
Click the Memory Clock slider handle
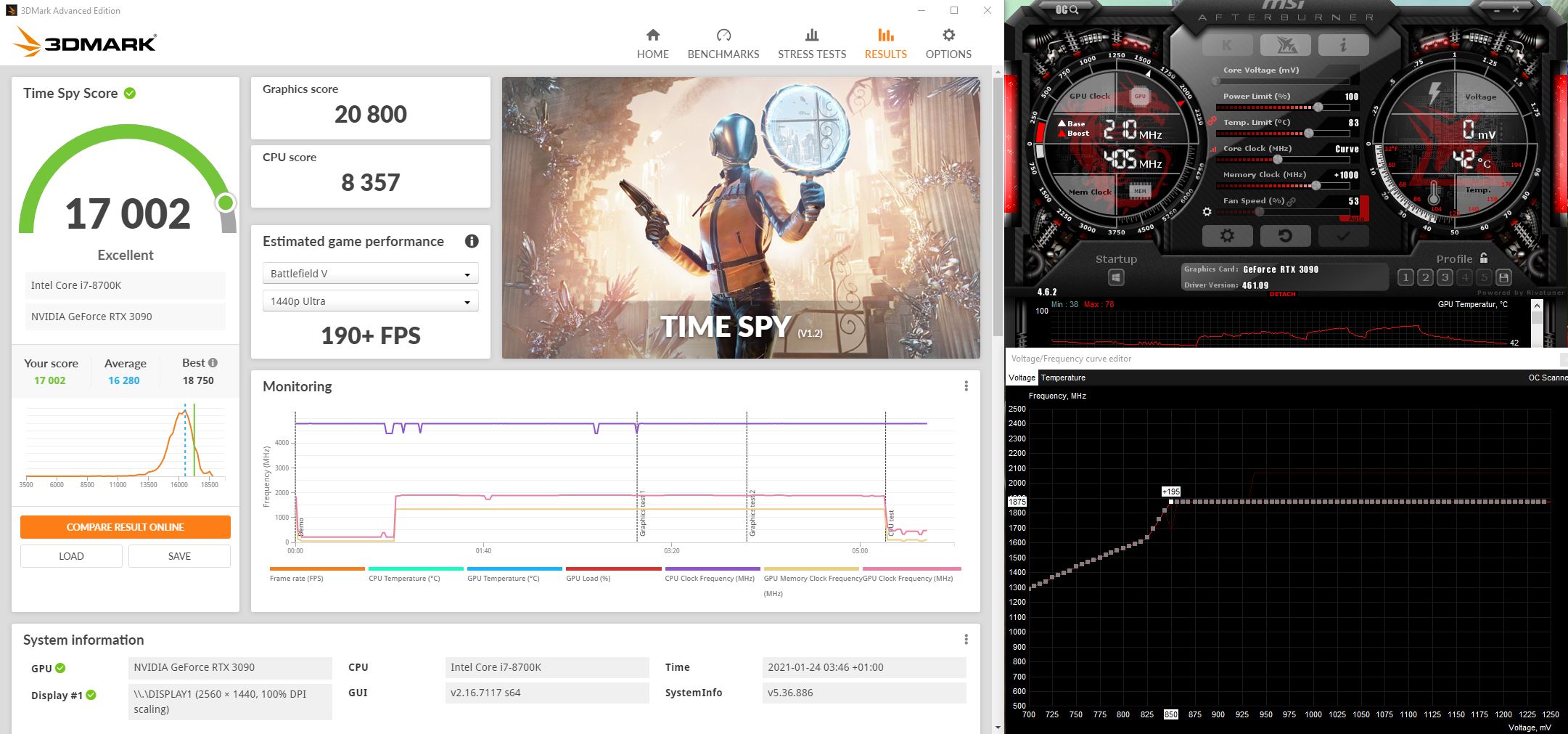1315,185
